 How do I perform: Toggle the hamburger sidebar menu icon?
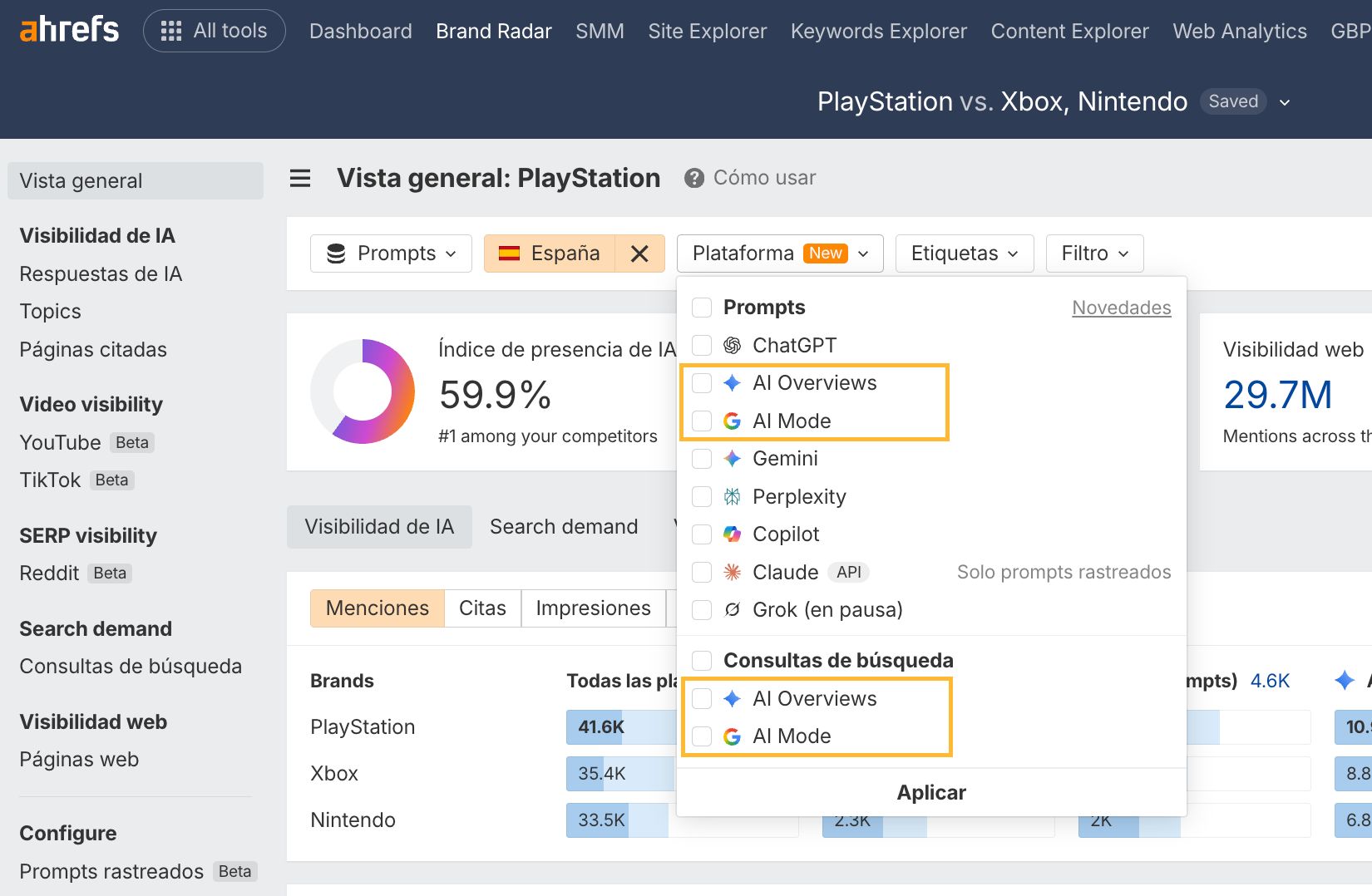[300, 178]
